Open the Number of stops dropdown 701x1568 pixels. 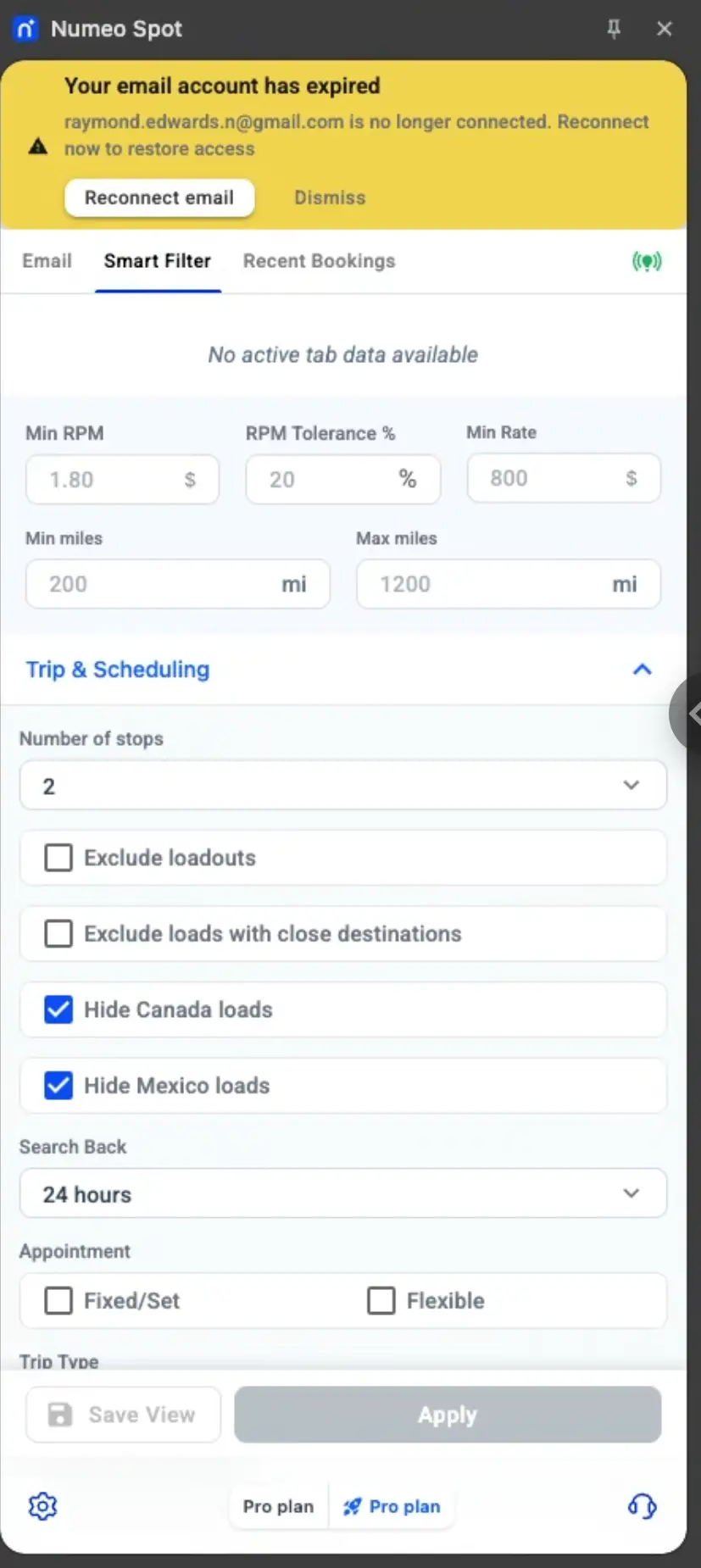coord(342,786)
